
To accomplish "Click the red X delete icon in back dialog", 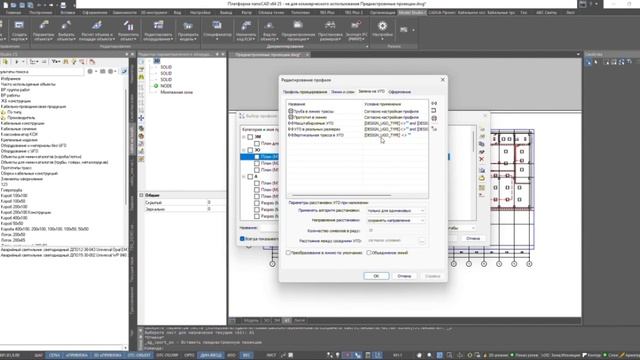I will 482,159.
